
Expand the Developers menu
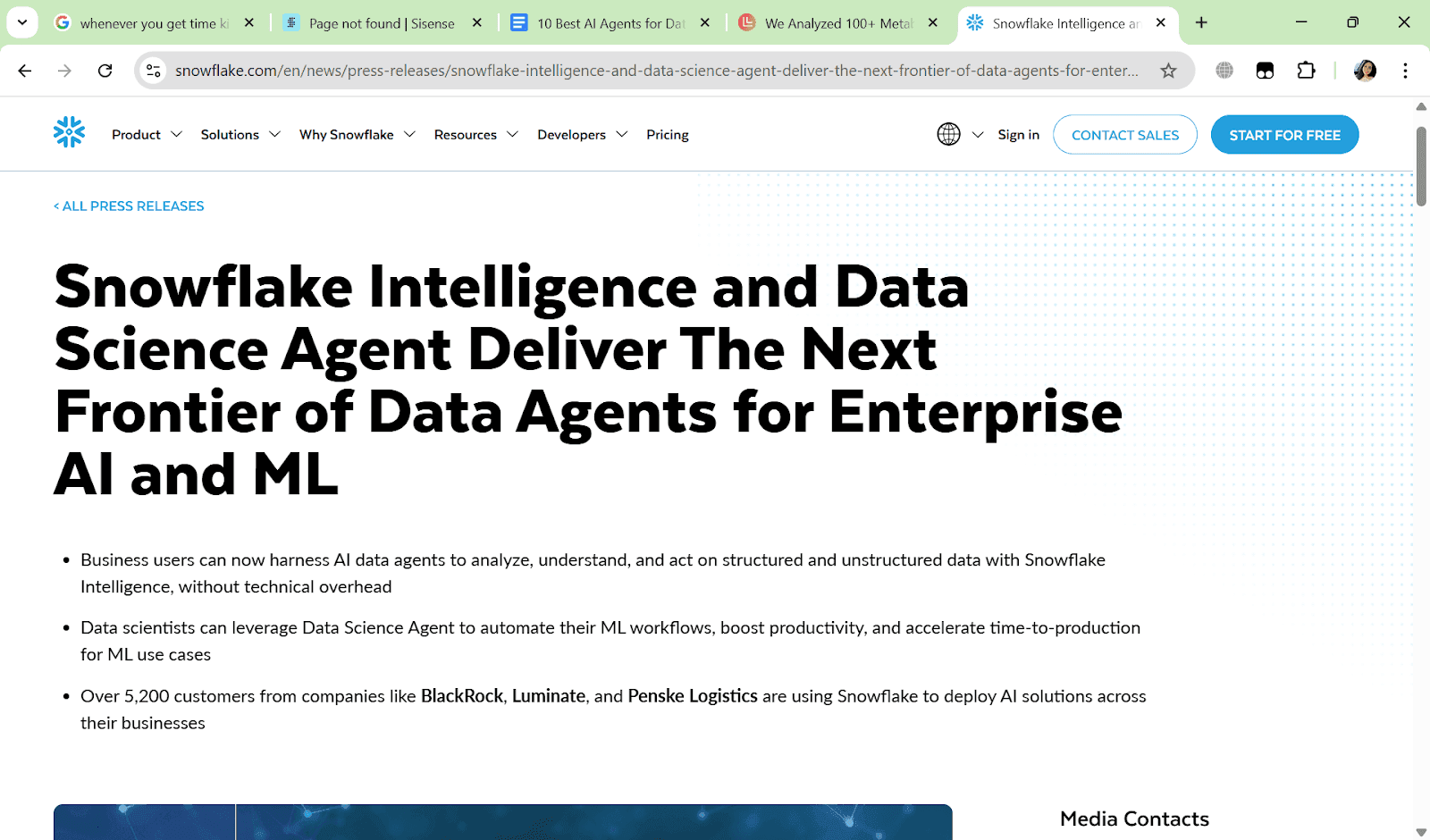pyautogui.click(x=582, y=134)
